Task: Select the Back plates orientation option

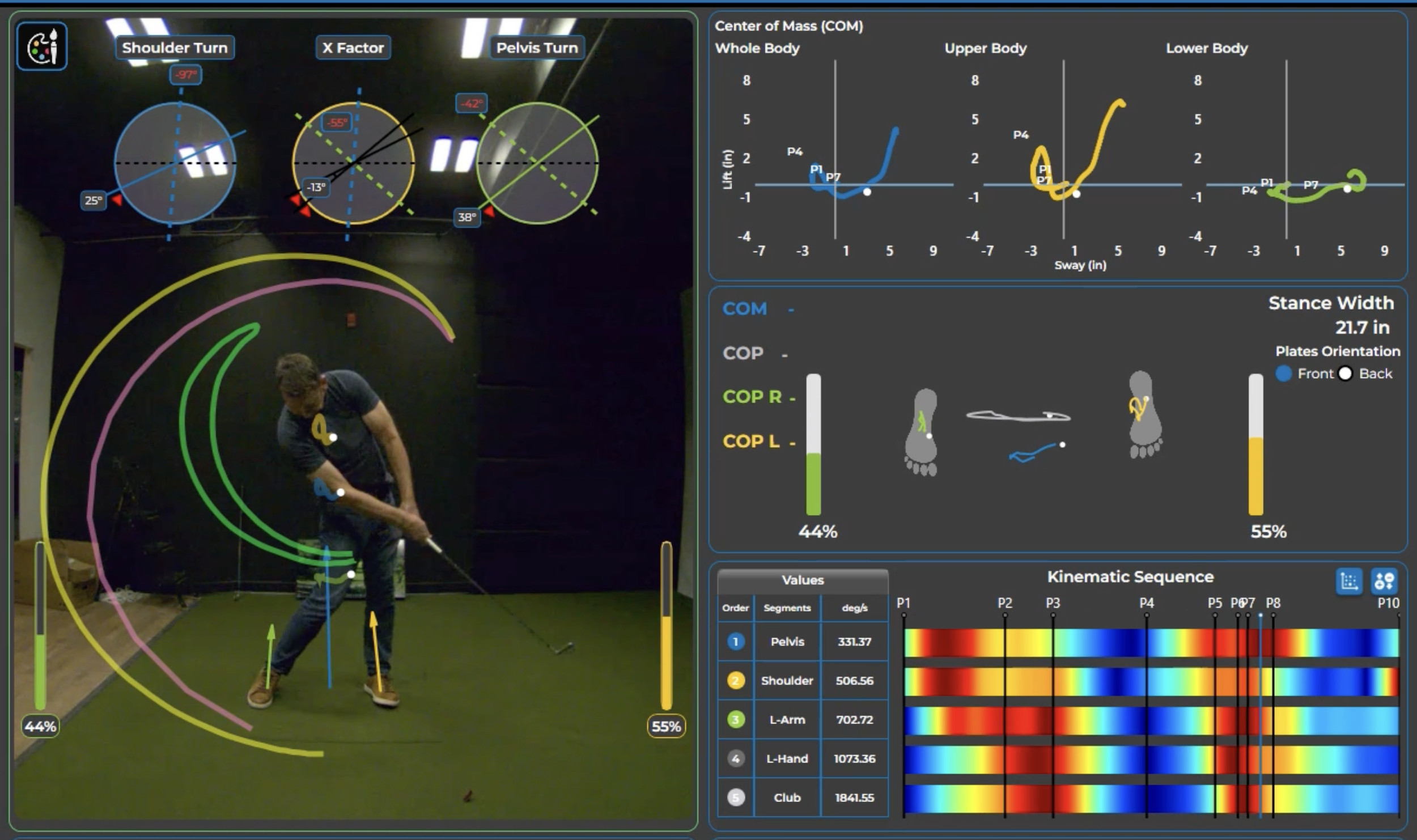Action: coord(1344,373)
